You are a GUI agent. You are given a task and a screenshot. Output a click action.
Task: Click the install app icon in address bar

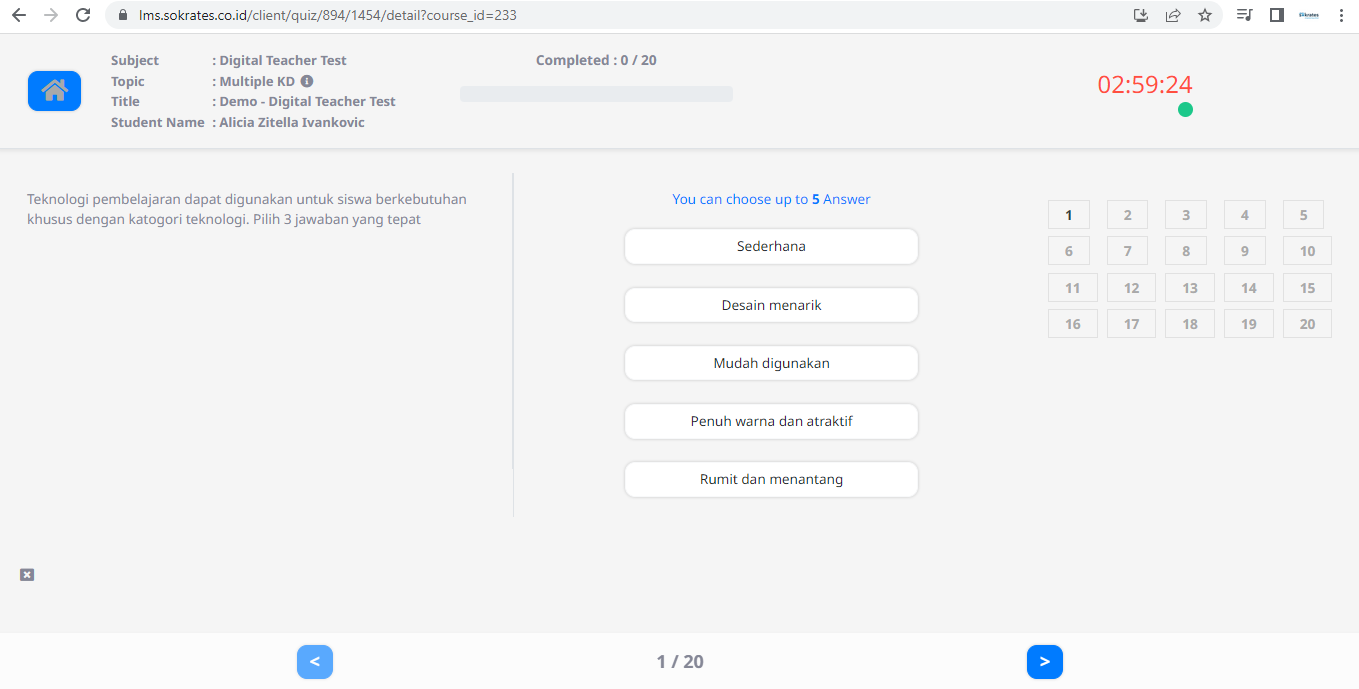[x=1141, y=15]
